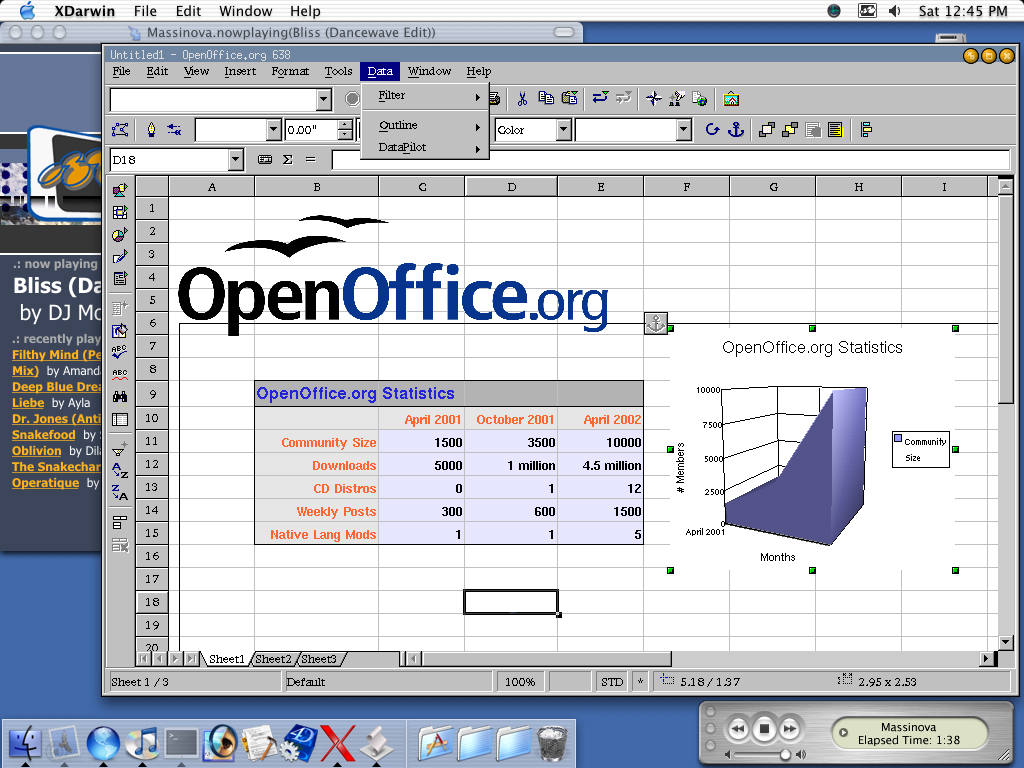
Task: Click the Insert Chart icon in sidebar
Action: [x=120, y=235]
